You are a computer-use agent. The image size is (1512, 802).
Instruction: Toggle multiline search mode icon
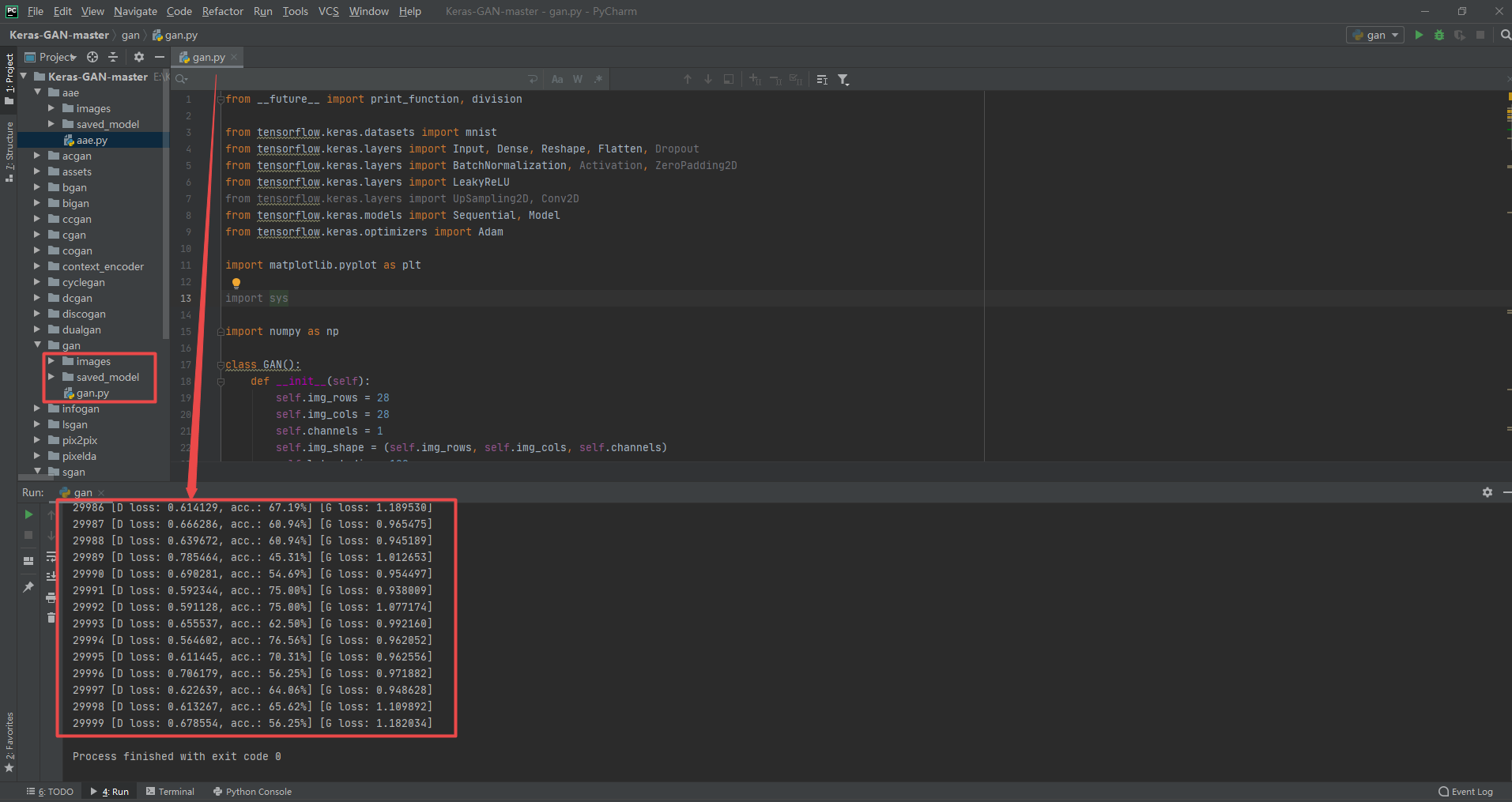(x=822, y=79)
